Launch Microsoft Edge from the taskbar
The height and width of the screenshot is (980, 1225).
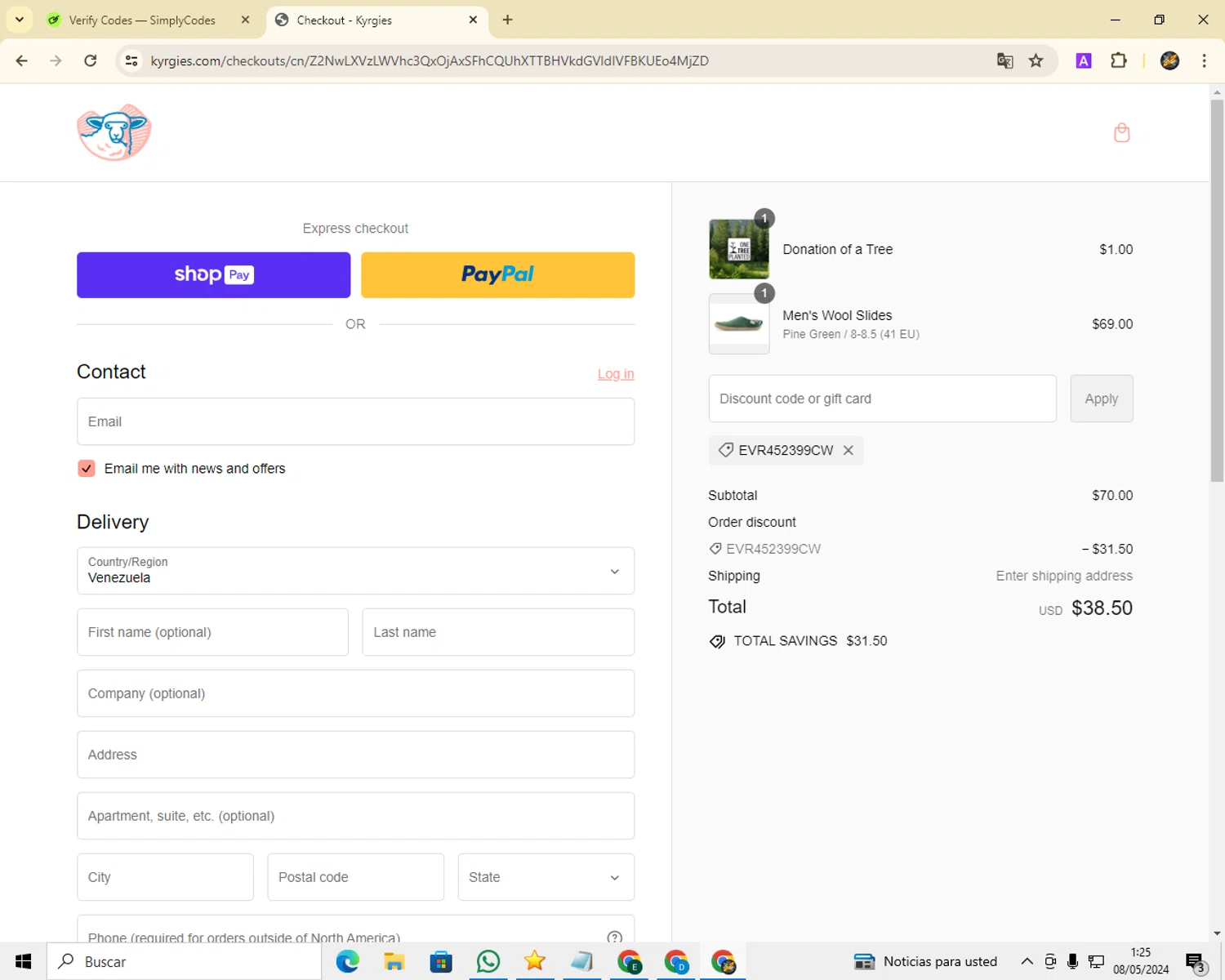point(348,961)
